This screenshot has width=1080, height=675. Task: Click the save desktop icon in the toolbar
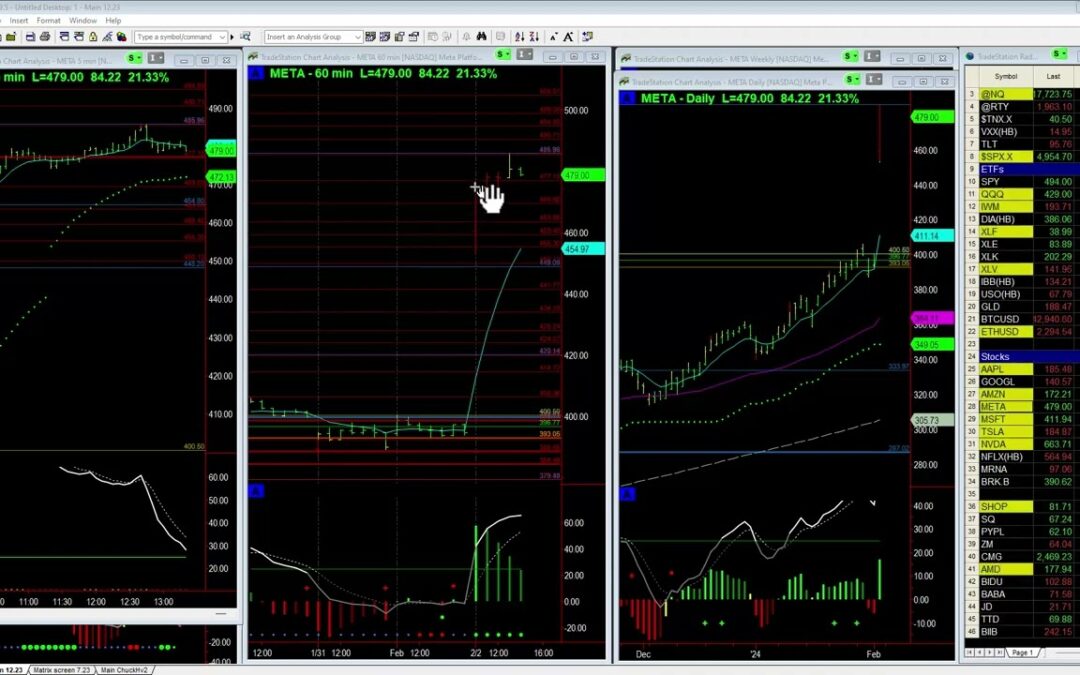coord(30,37)
